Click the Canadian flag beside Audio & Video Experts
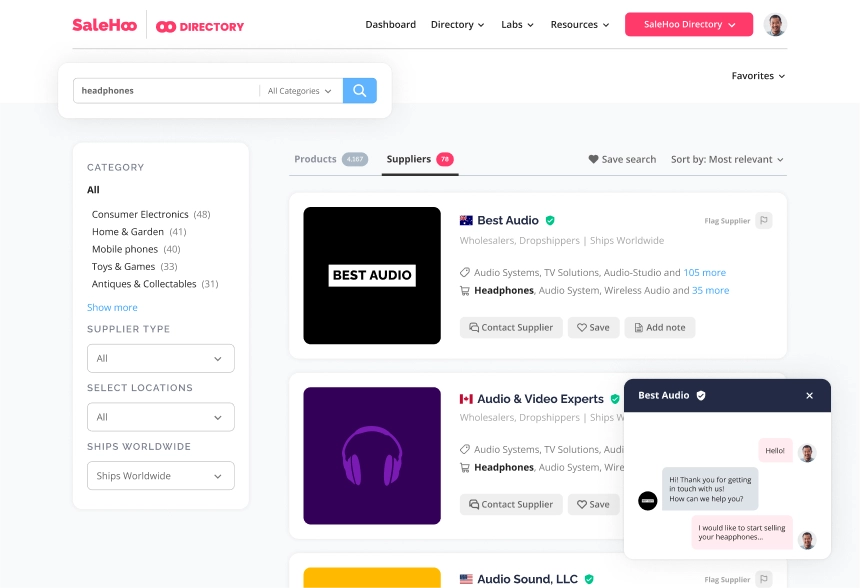 [x=466, y=399]
